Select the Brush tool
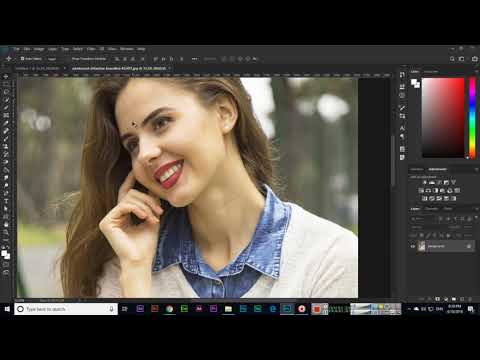 [6, 139]
